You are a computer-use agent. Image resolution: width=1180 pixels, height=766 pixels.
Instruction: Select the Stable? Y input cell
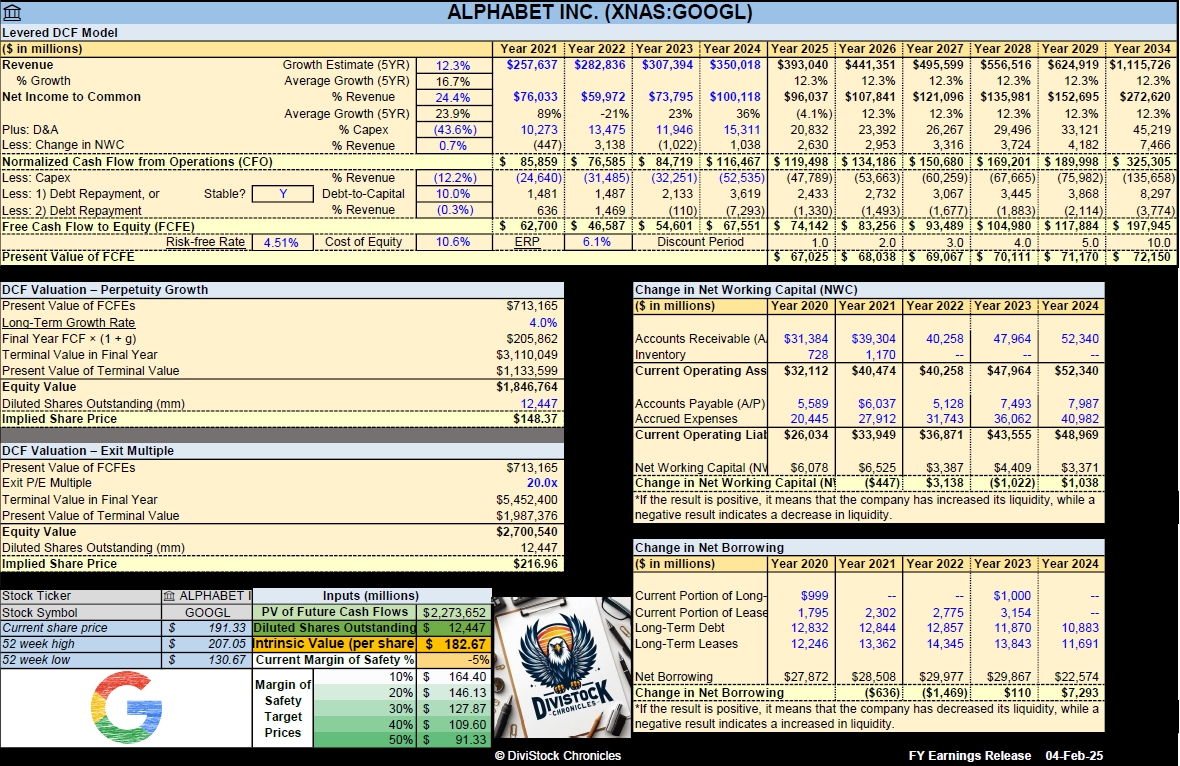point(283,193)
